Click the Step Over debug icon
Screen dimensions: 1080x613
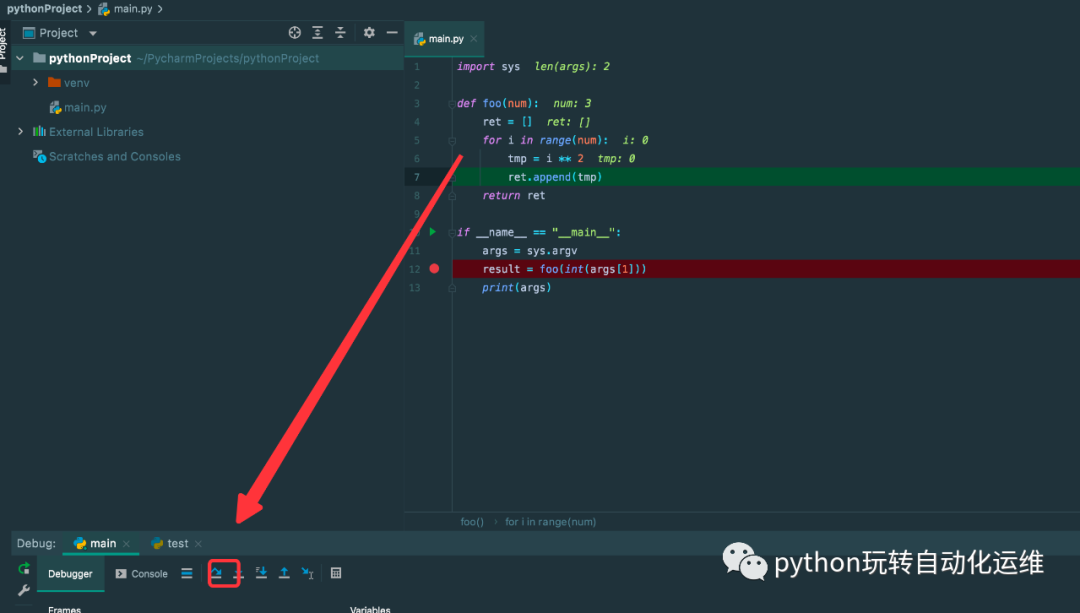[x=216, y=573]
